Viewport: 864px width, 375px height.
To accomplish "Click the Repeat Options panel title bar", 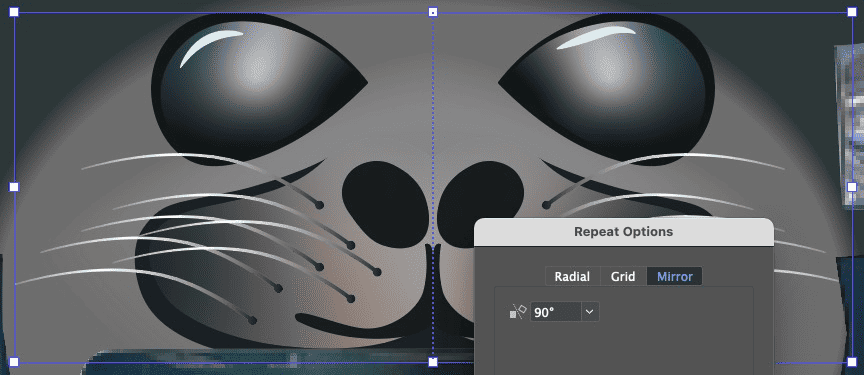I will [624, 232].
